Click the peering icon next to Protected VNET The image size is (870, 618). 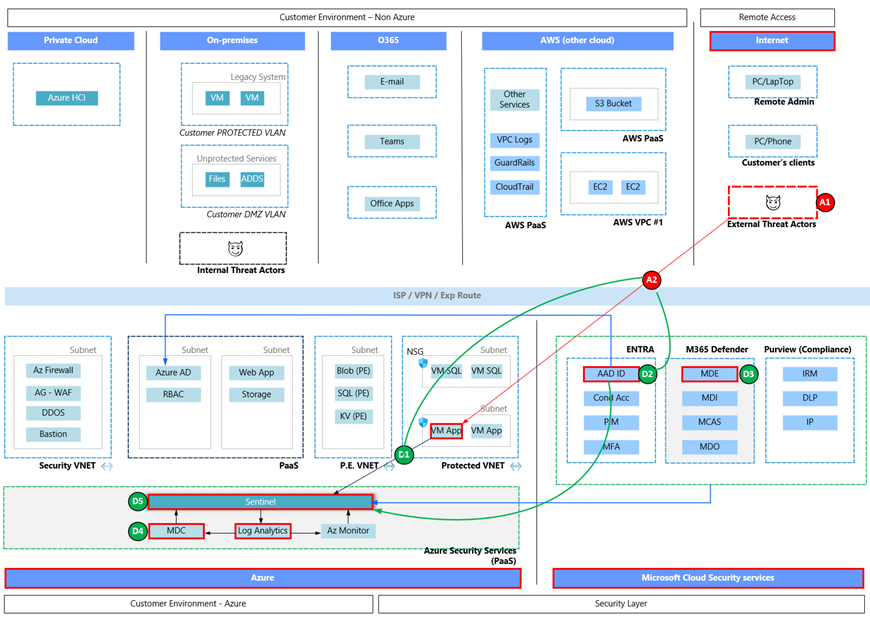(515, 466)
